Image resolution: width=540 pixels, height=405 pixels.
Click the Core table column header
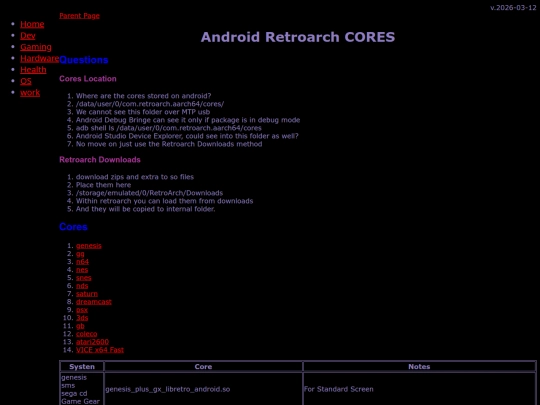pyautogui.click(x=203, y=366)
